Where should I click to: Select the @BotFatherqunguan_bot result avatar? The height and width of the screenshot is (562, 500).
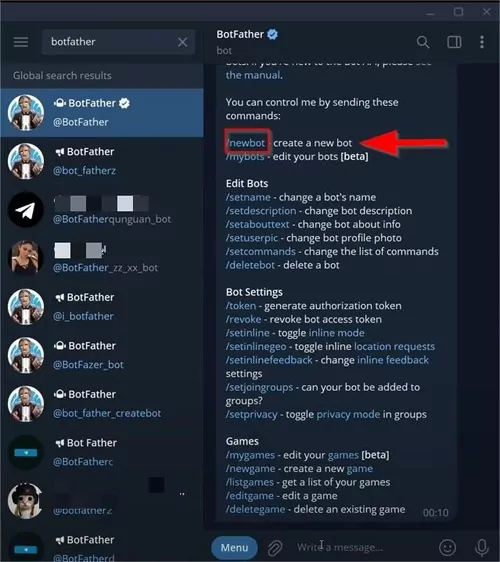pyautogui.click(x=25, y=210)
